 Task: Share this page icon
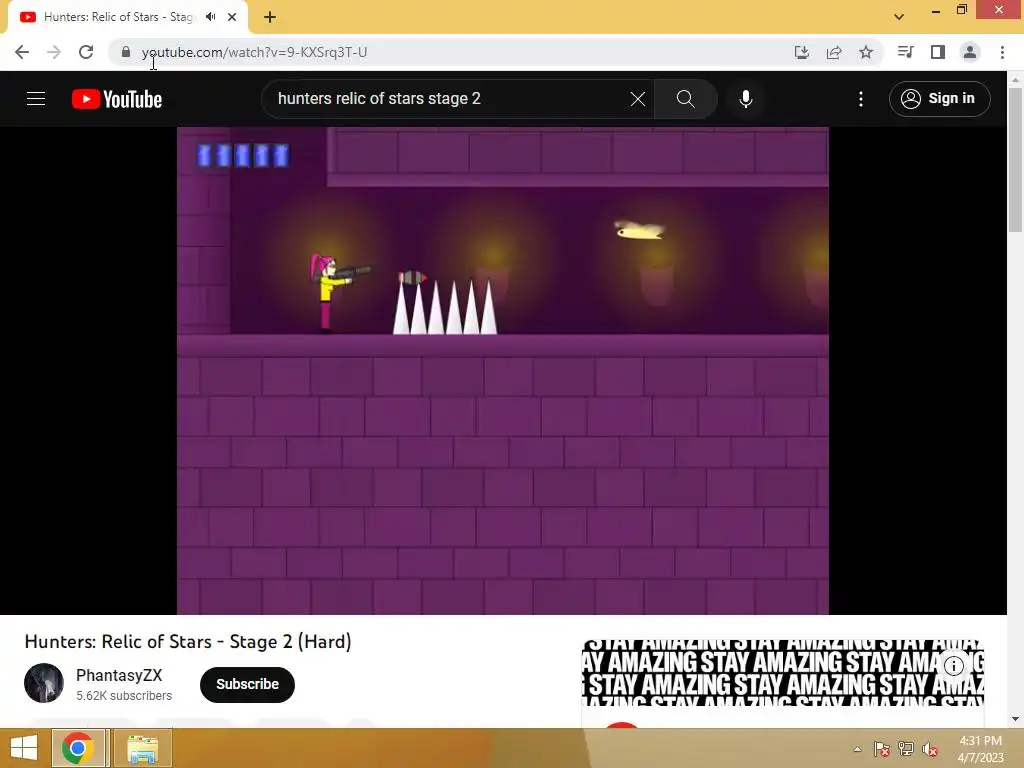[x=834, y=52]
